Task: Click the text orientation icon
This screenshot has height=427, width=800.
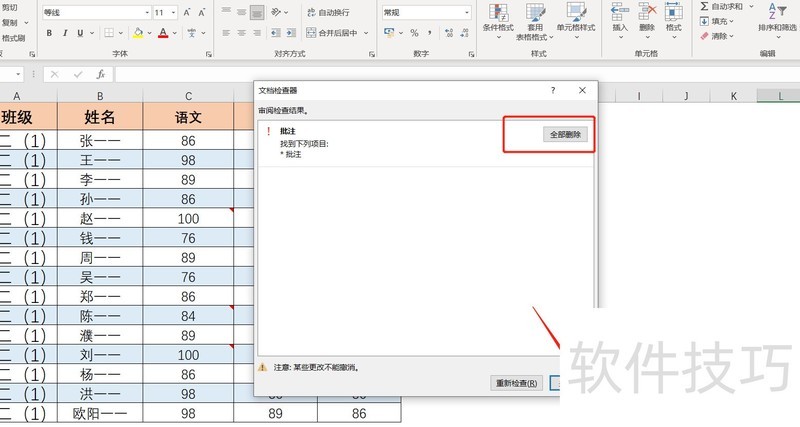Action: (x=276, y=12)
